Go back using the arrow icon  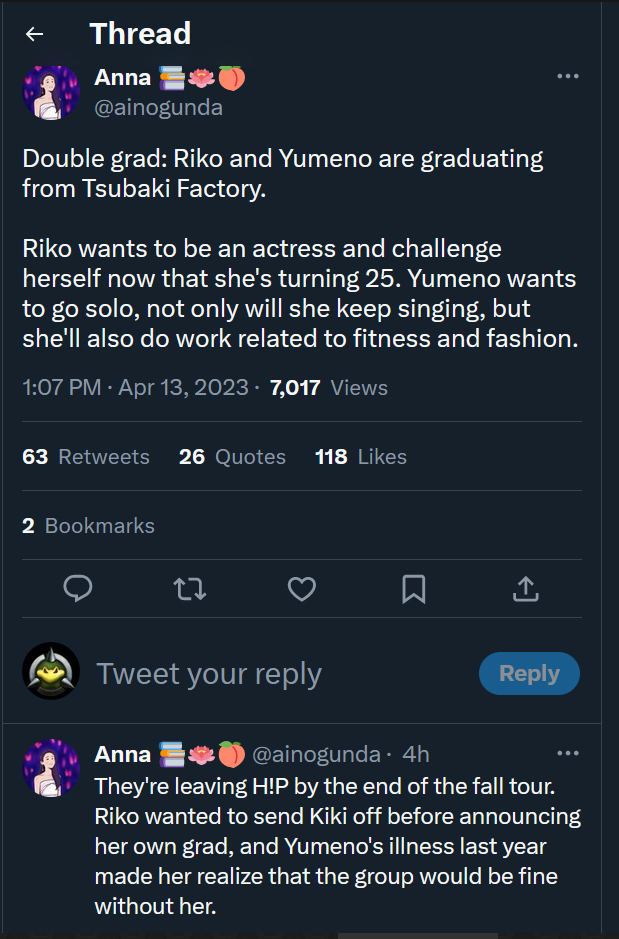(35, 34)
